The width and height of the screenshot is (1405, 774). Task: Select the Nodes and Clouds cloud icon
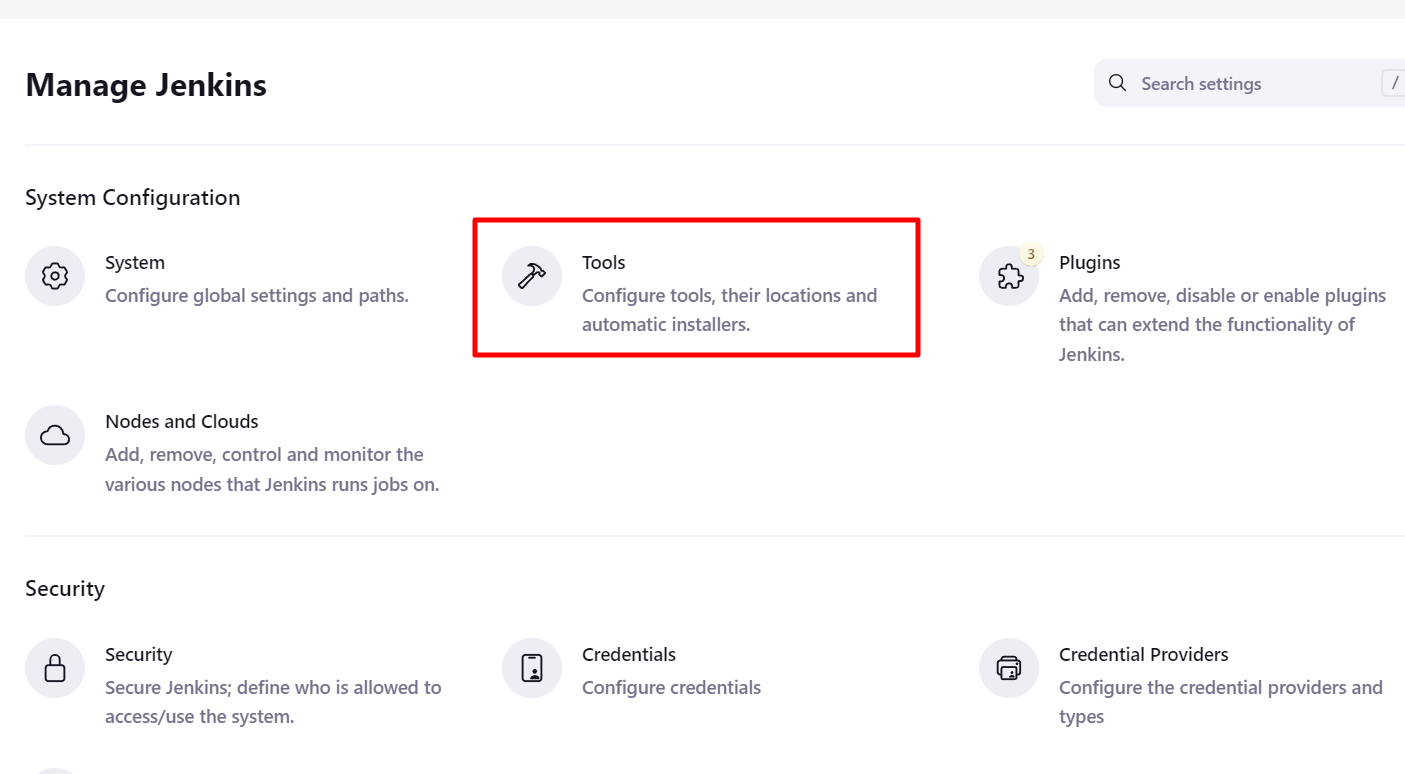(55, 435)
